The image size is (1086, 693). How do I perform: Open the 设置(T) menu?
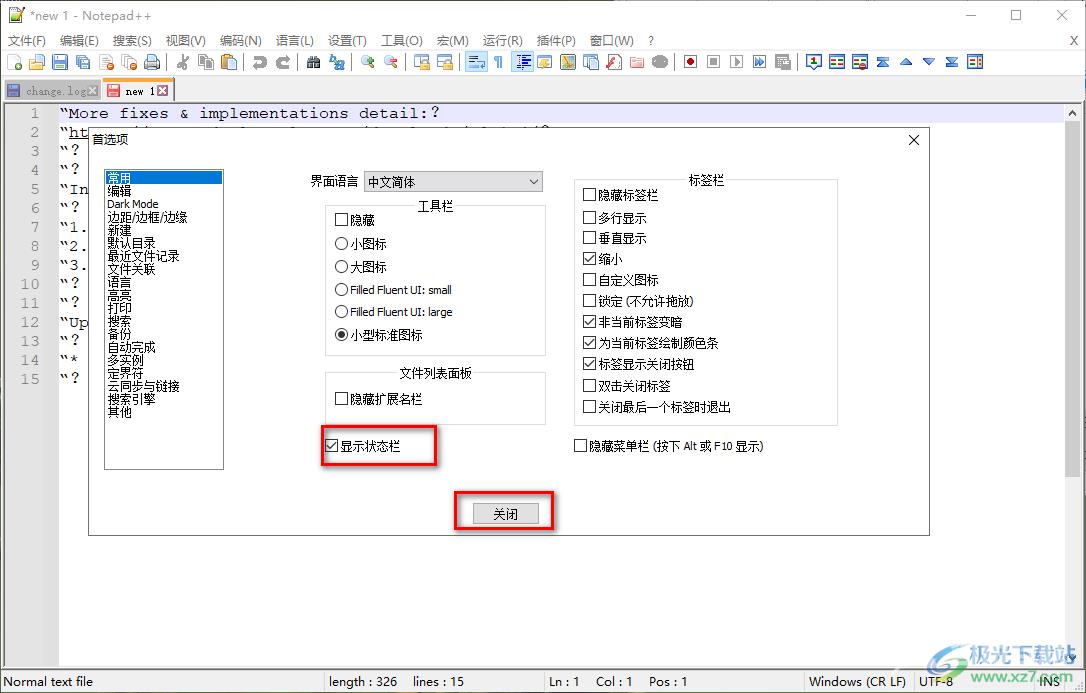click(x=347, y=41)
